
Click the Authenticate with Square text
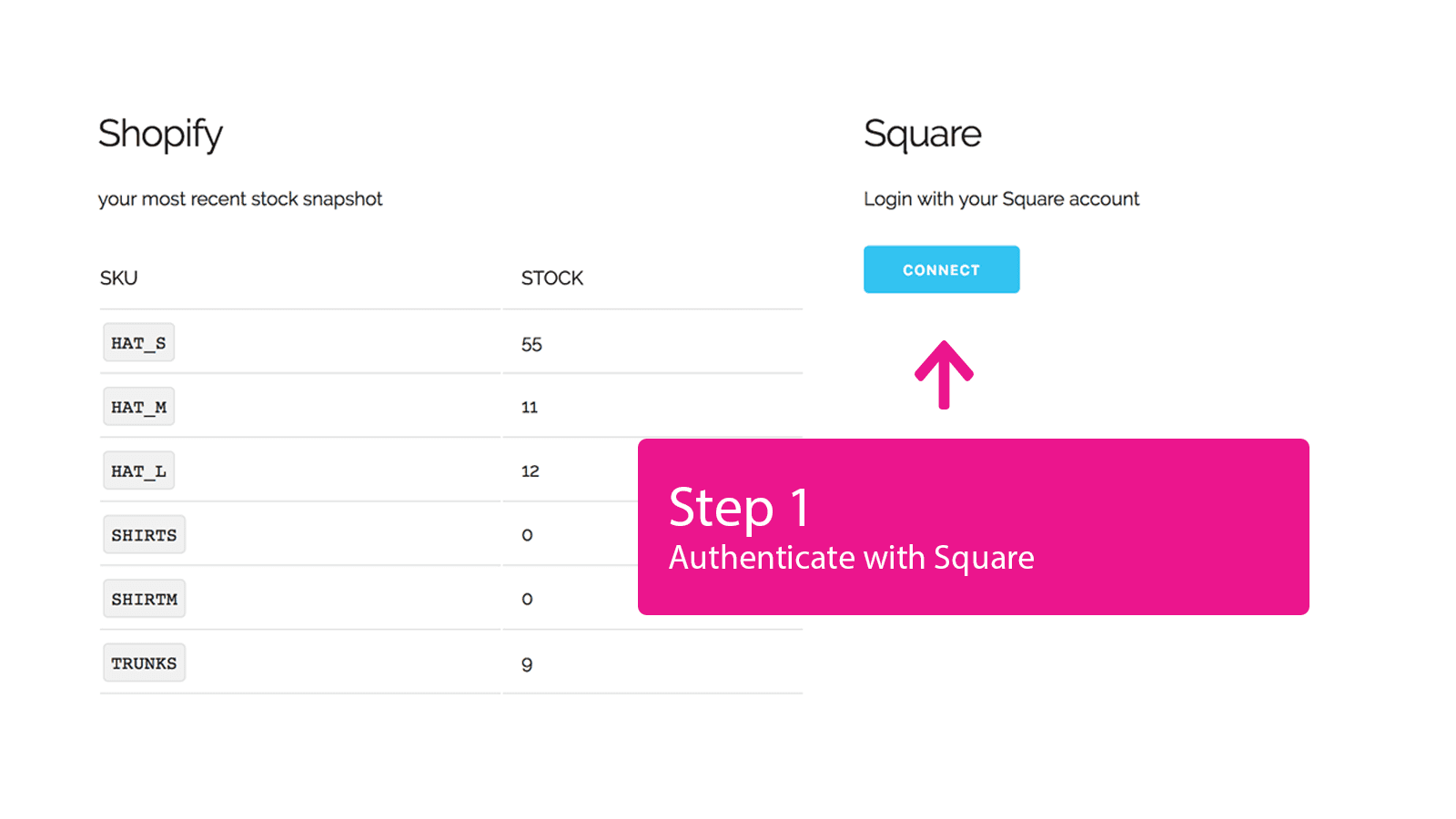852,558
